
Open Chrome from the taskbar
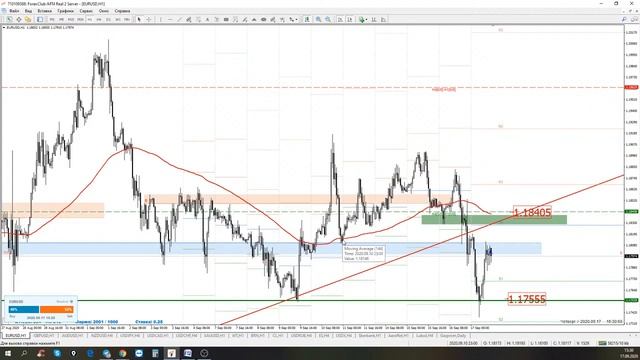point(122,353)
